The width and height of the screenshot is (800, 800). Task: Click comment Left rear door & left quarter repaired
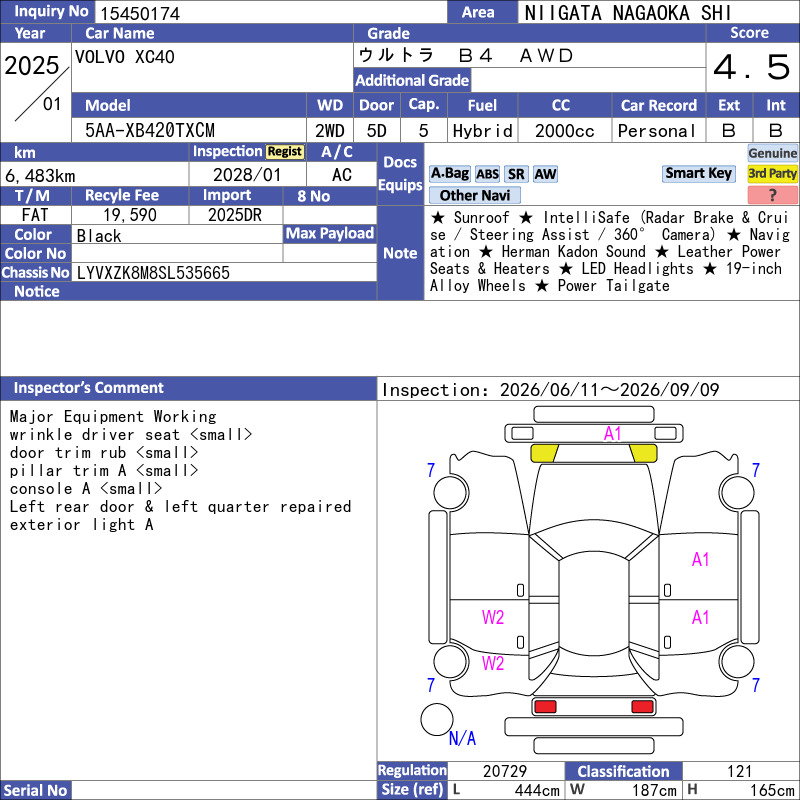tap(180, 507)
